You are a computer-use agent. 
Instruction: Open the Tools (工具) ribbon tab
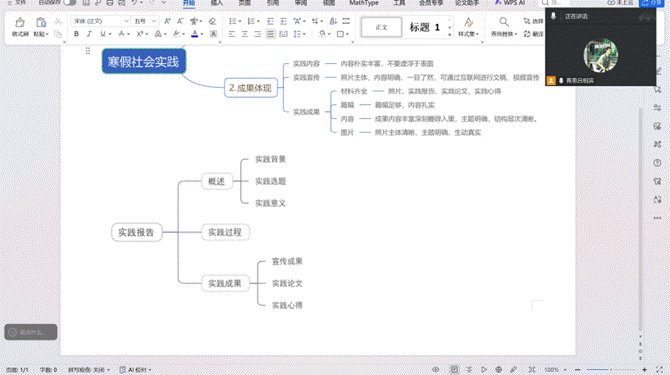click(x=399, y=3)
